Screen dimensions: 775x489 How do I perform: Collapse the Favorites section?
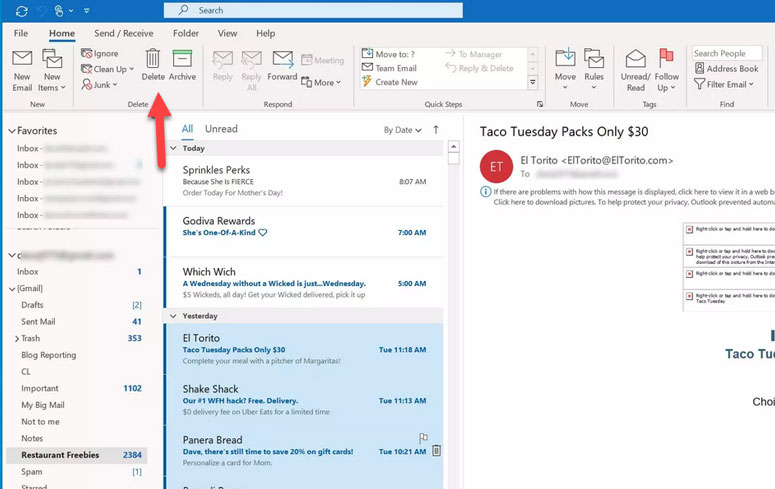click(12, 131)
